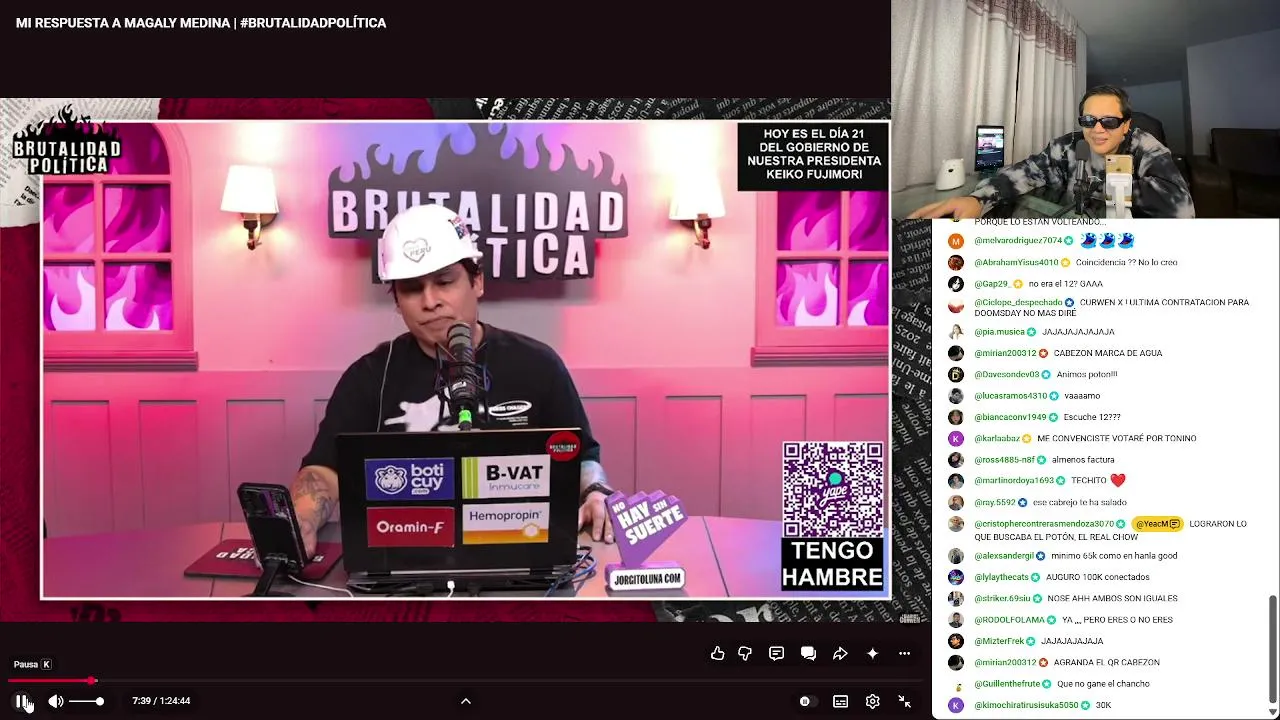1280x720 pixels.
Task: Click the chat message 'MARCA DE AGUA'
Action: (x=1128, y=353)
